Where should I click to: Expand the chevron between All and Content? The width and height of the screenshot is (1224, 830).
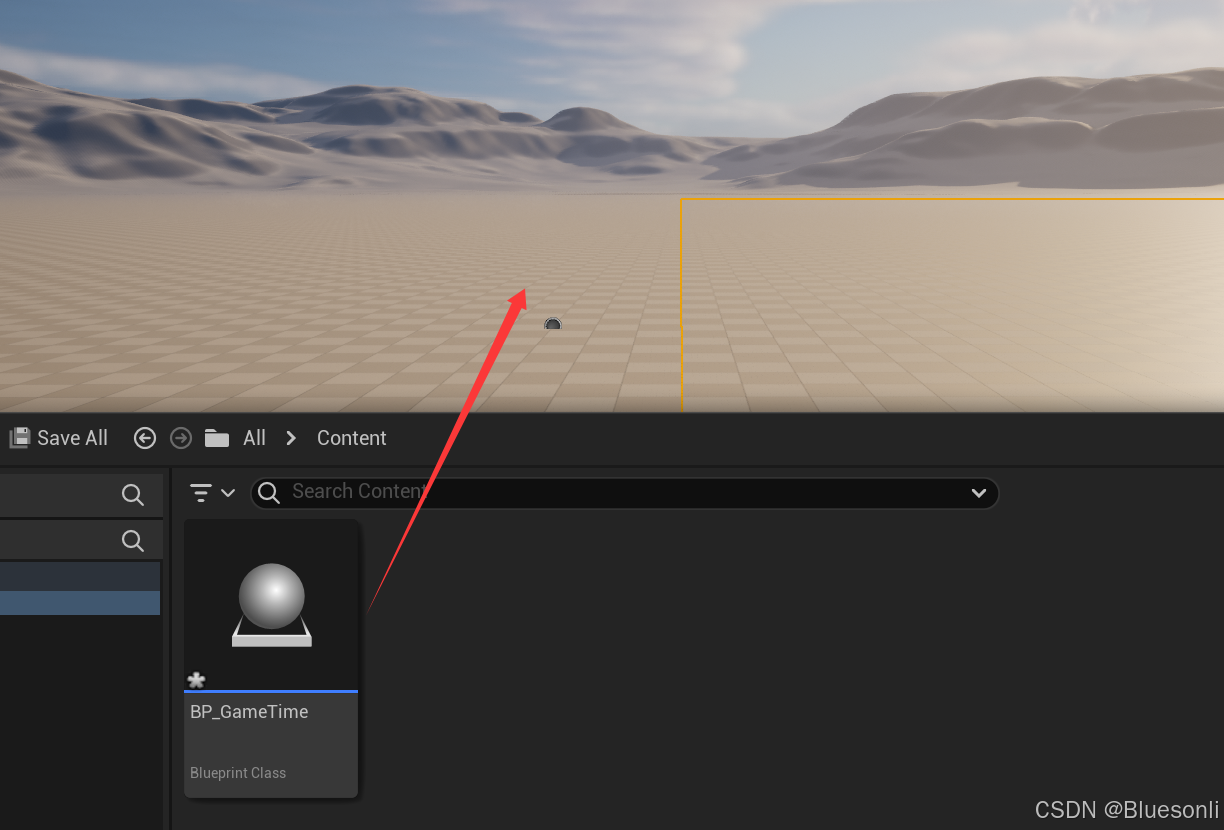click(x=291, y=438)
